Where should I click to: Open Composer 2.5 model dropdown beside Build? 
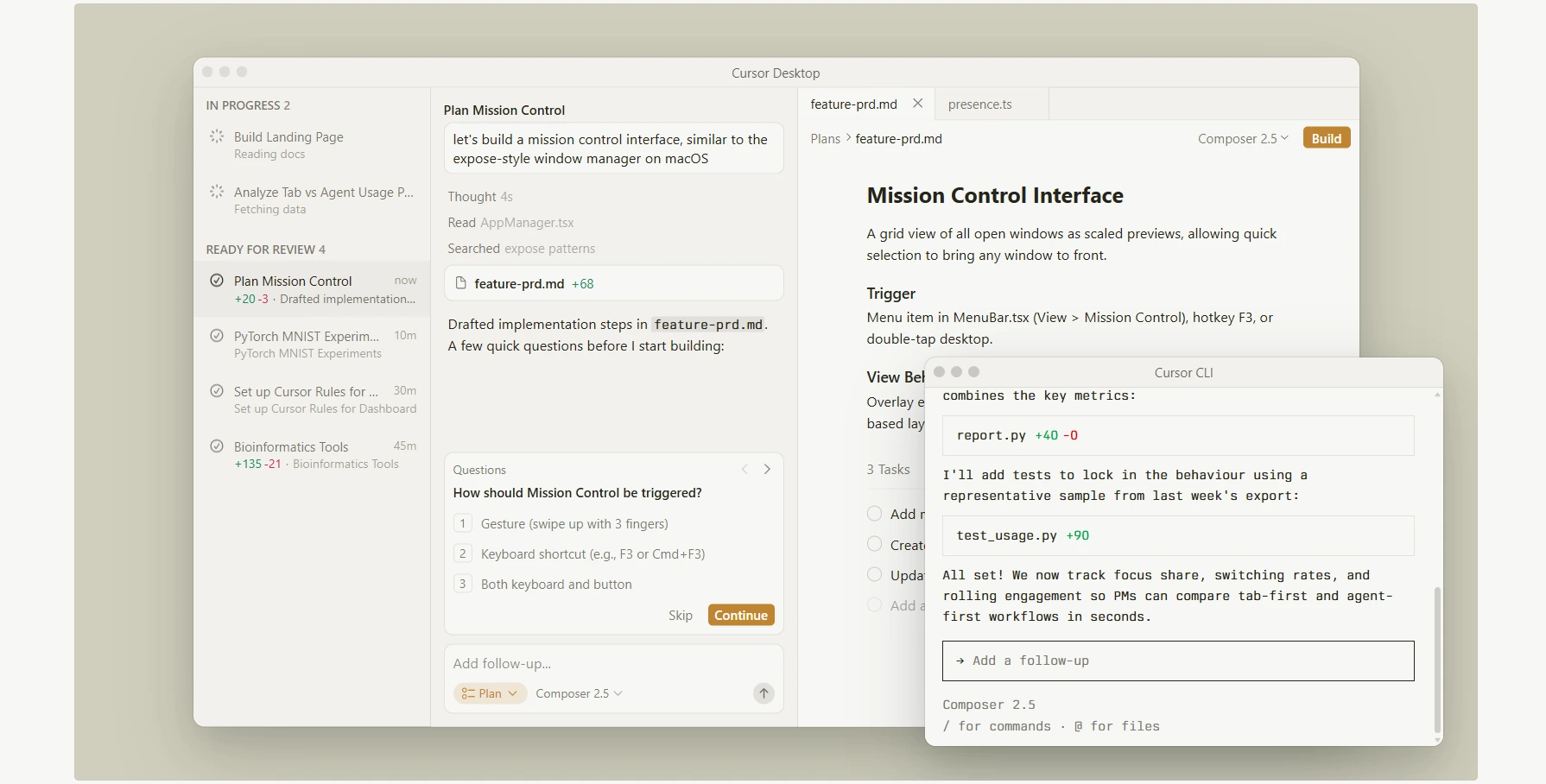click(x=1243, y=138)
